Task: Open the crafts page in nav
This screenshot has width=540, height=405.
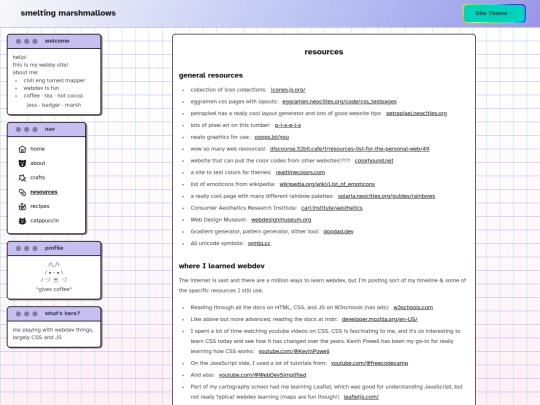Action: pos(38,177)
